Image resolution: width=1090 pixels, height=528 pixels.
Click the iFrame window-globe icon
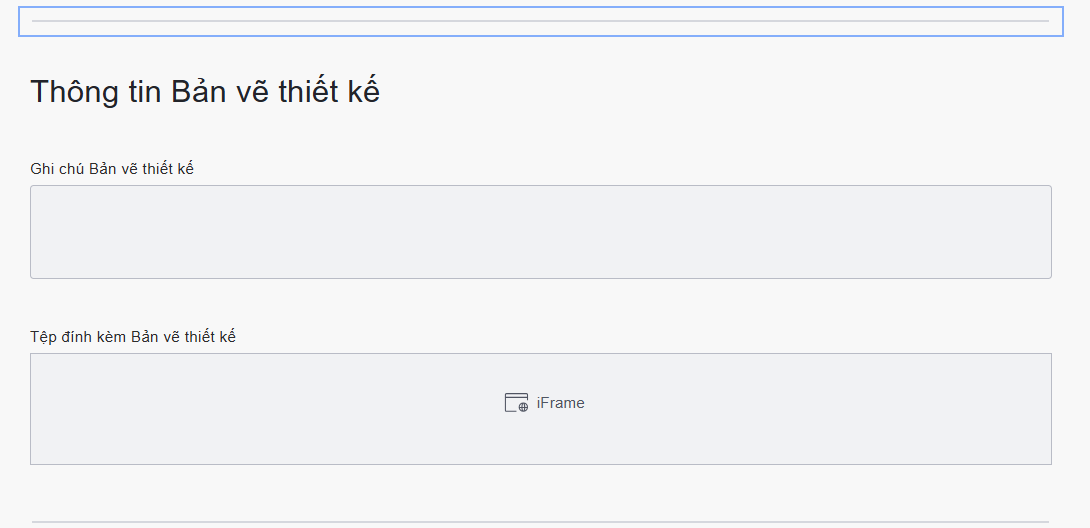pyautogui.click(x=516, y=403)
